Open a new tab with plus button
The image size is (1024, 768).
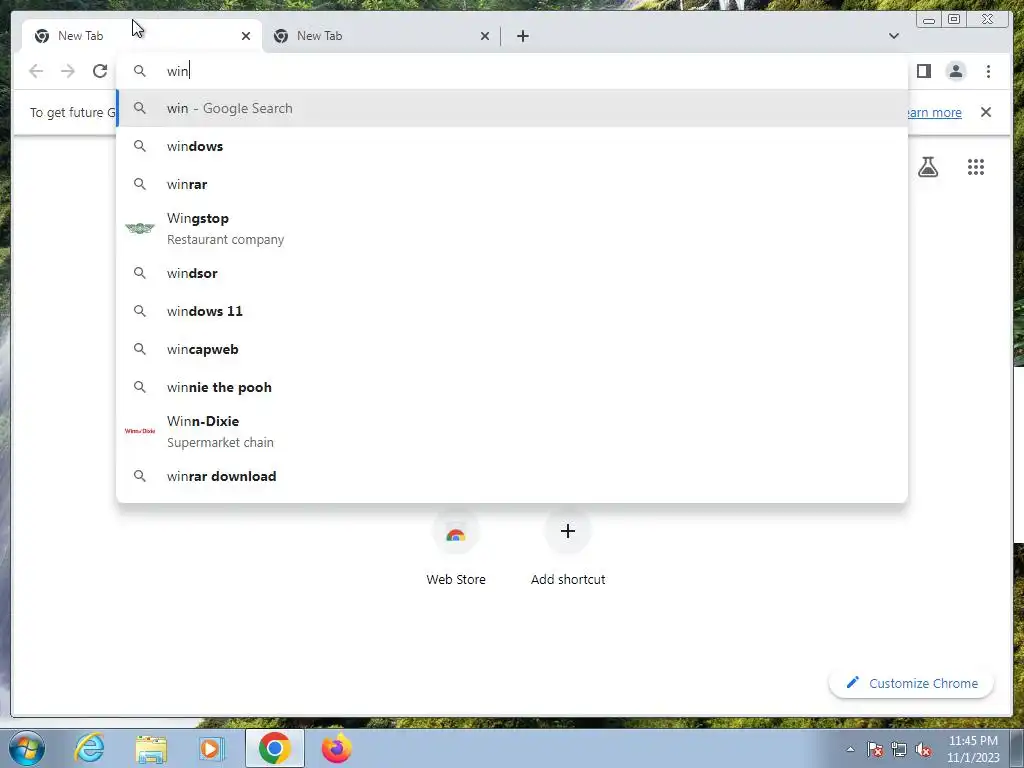[x=522, y=36]
